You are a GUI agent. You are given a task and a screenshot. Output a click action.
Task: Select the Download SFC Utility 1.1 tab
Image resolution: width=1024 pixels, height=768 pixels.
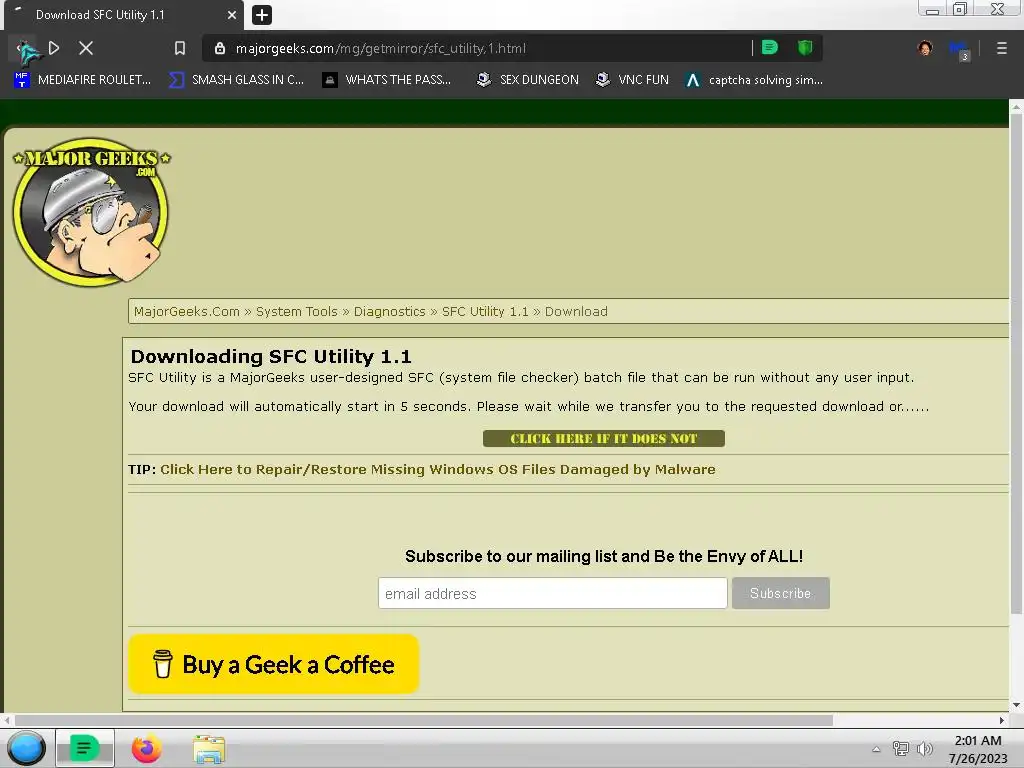pyautogui.click(x=123, y=15)
